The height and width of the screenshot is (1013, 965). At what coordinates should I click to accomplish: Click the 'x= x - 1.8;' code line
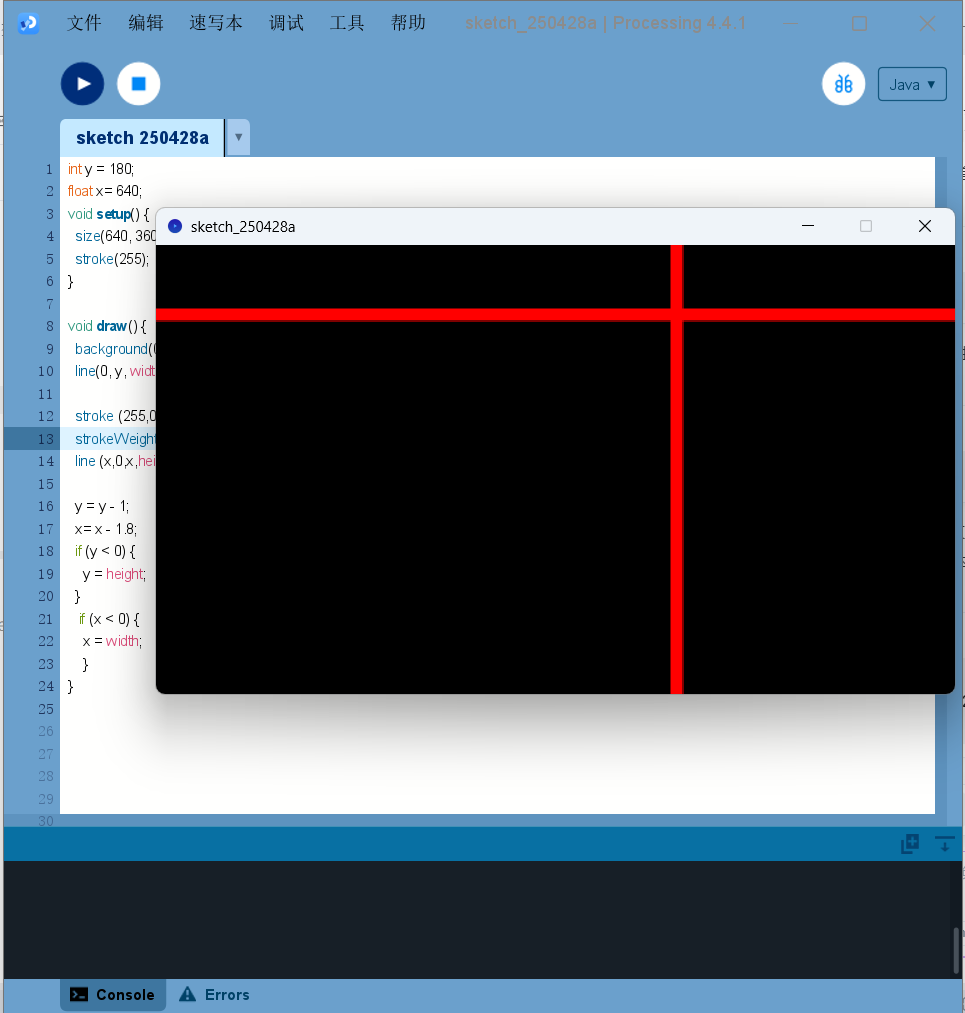pos(105,529)
